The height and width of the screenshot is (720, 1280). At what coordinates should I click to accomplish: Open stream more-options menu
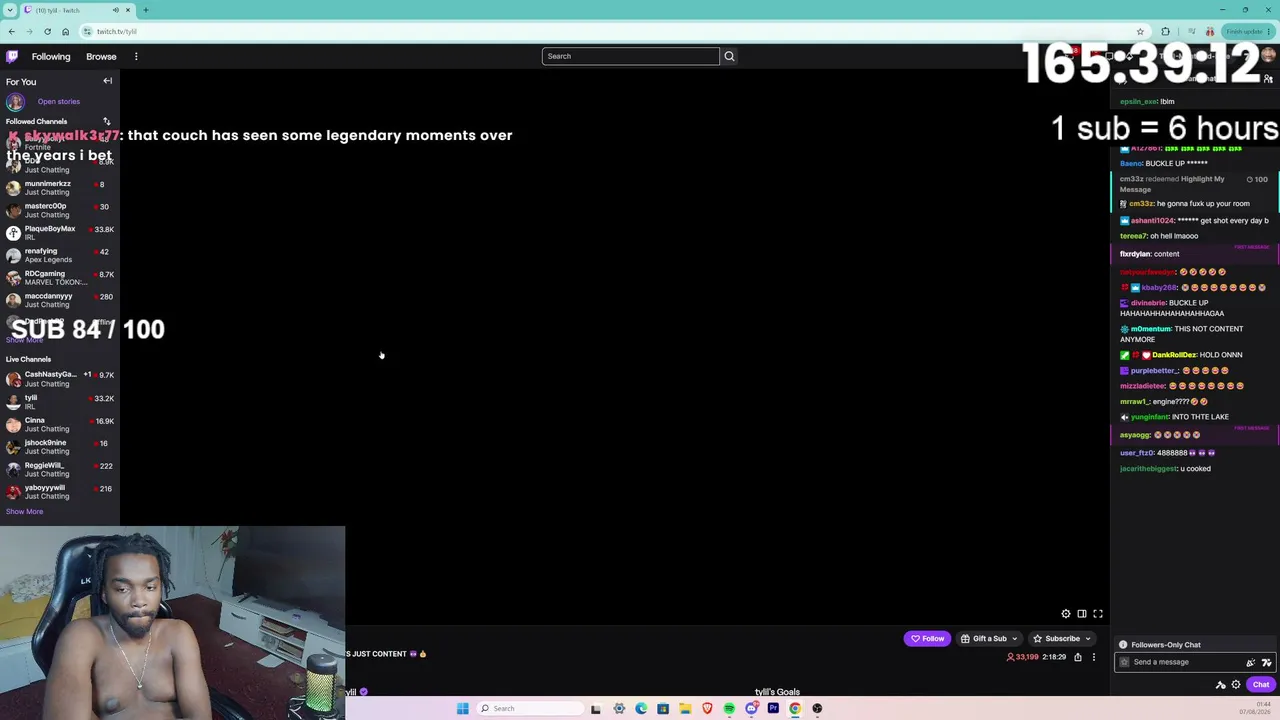(1094, 657)
